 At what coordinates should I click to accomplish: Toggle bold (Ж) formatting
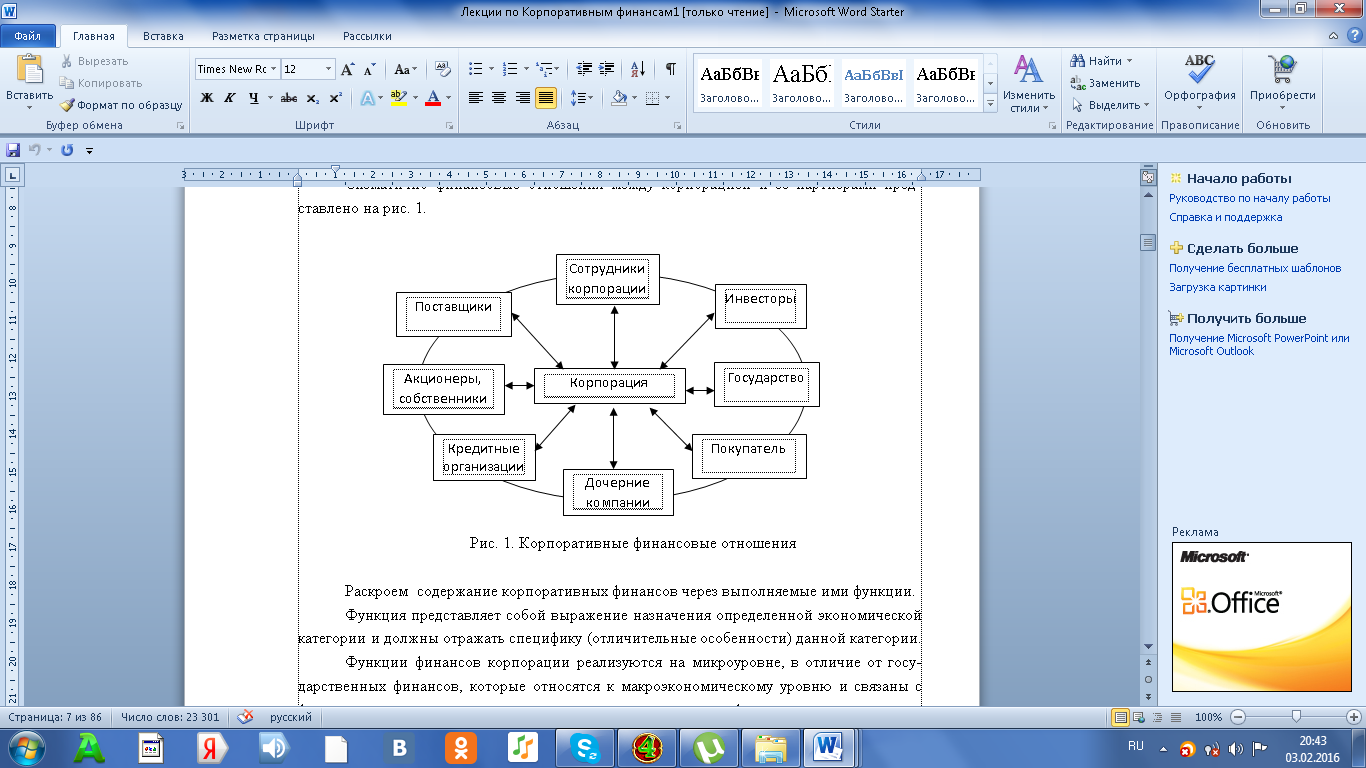click(x=207, y=98)
